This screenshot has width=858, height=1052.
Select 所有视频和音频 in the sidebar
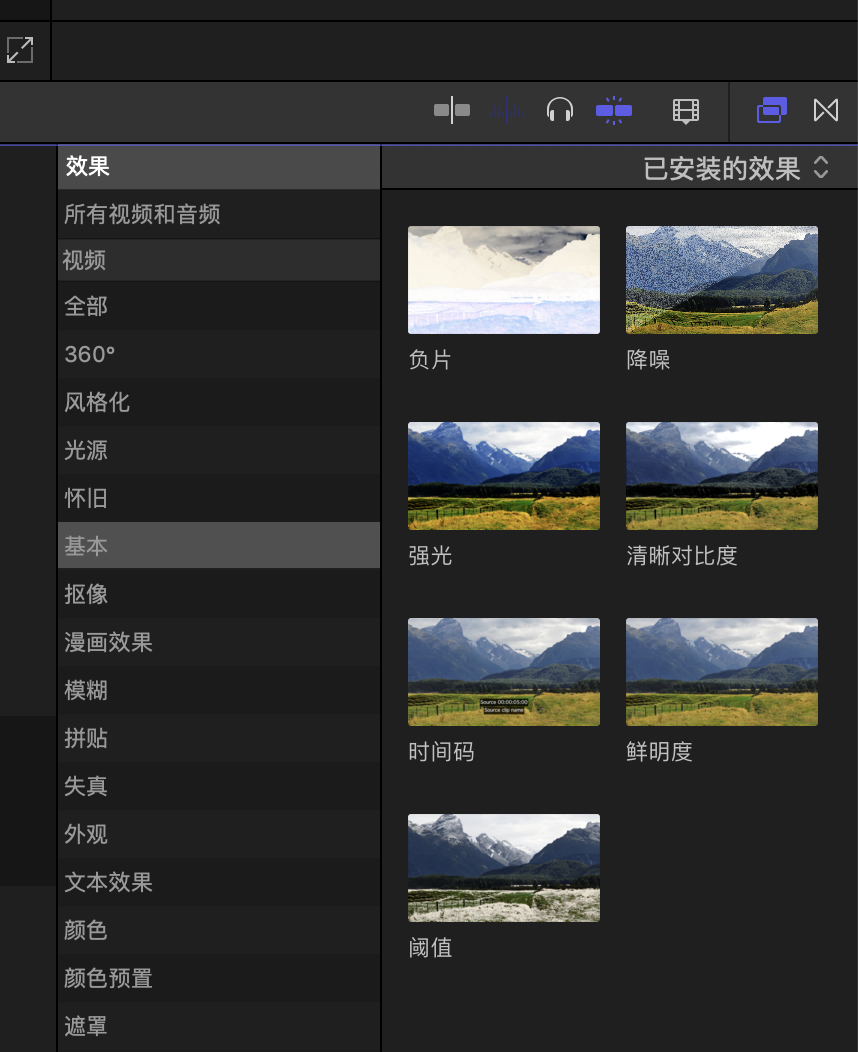coord(142,214)
